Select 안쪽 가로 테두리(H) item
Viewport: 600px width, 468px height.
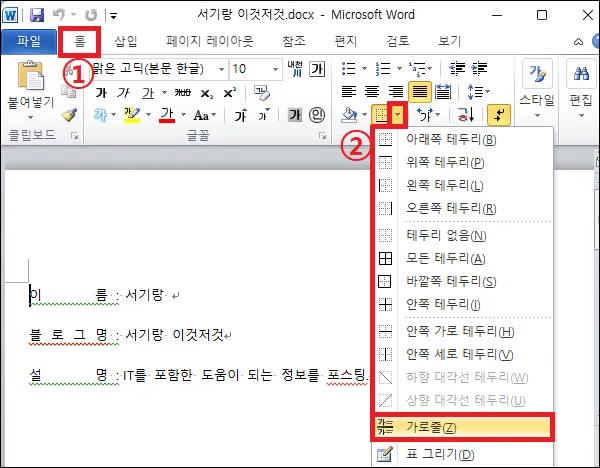tap(463, 331)
